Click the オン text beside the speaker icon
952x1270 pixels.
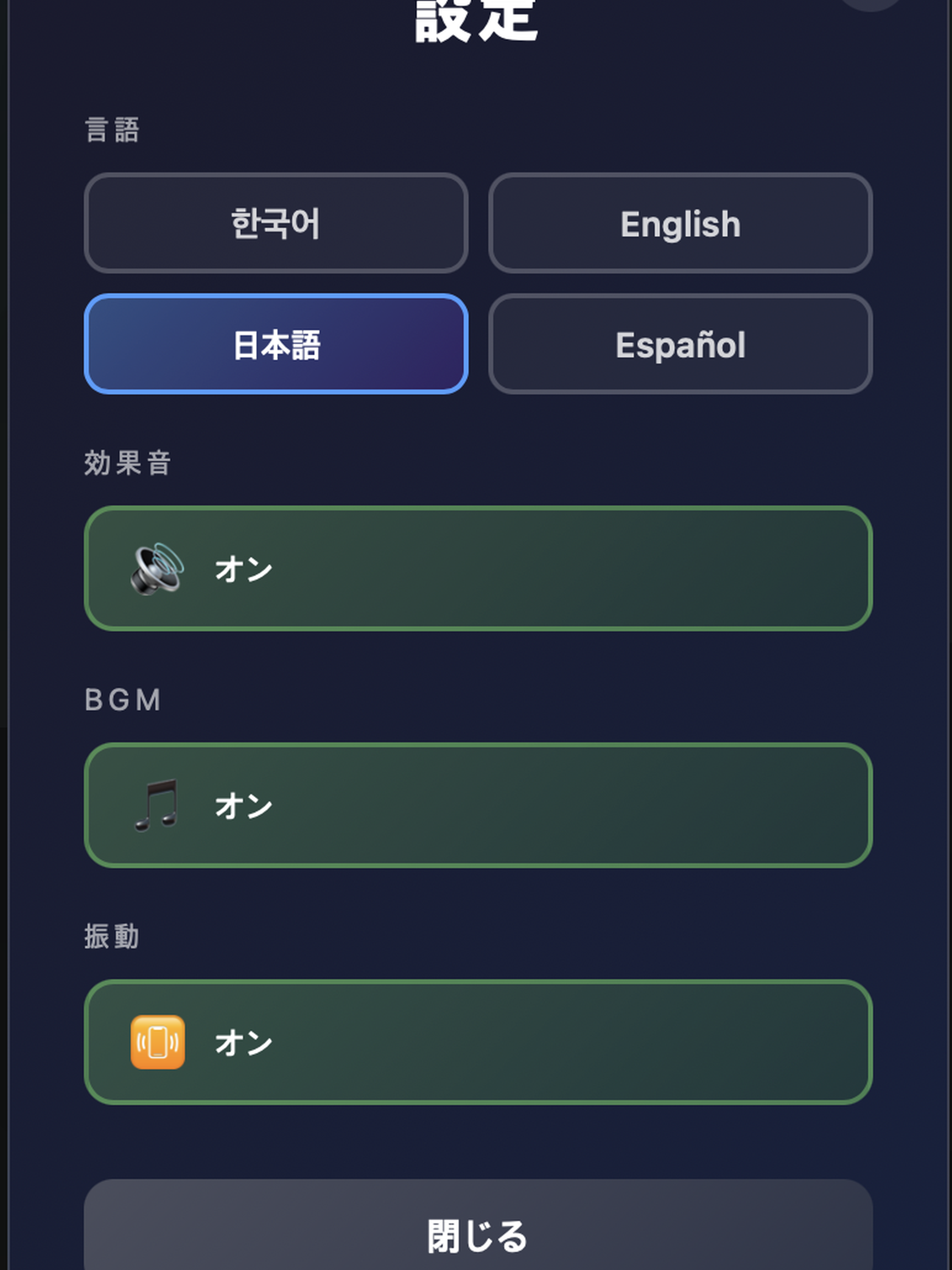point(244,569)
